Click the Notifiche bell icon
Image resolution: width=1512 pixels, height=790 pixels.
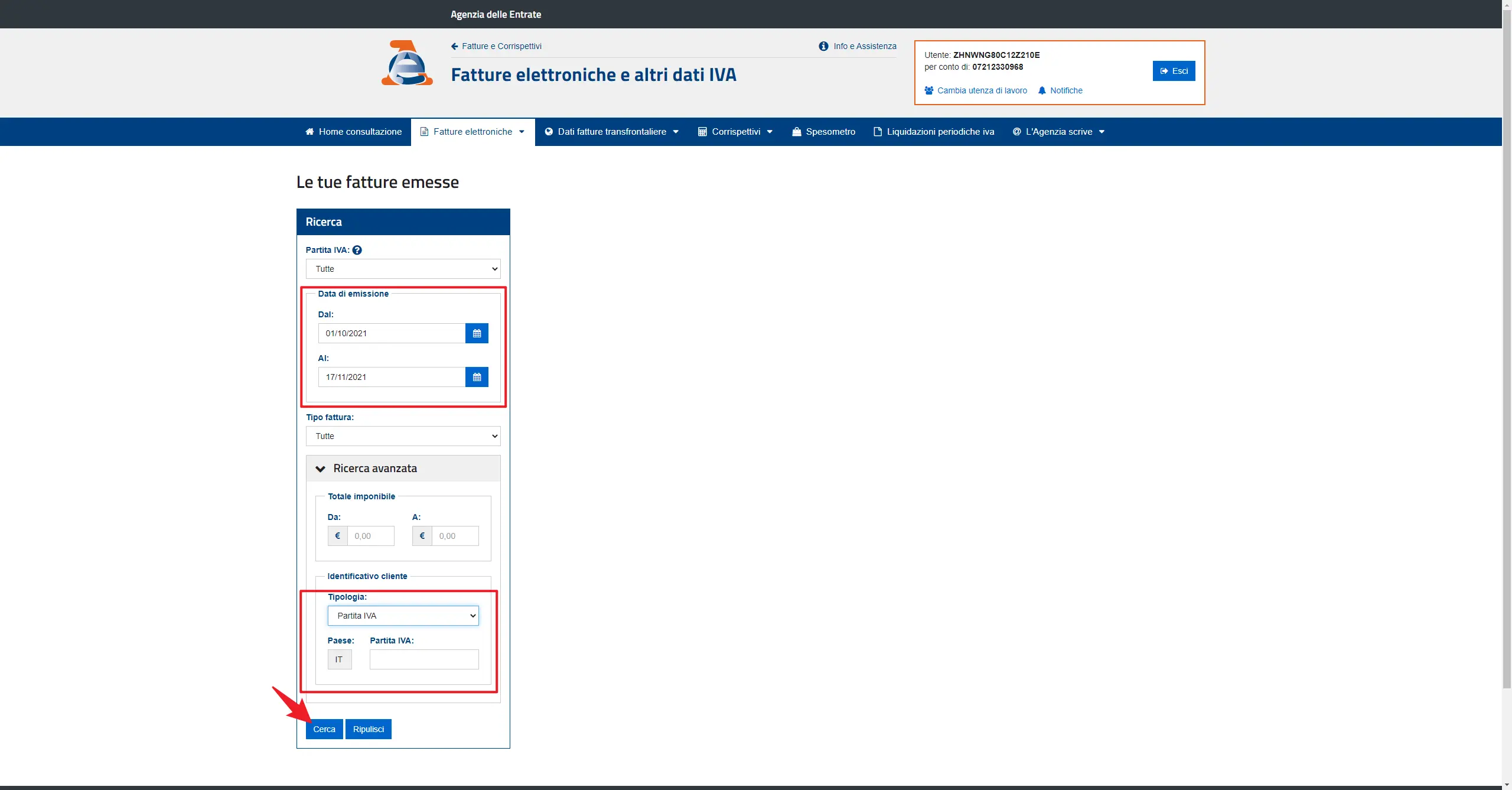pos(1042,90)
